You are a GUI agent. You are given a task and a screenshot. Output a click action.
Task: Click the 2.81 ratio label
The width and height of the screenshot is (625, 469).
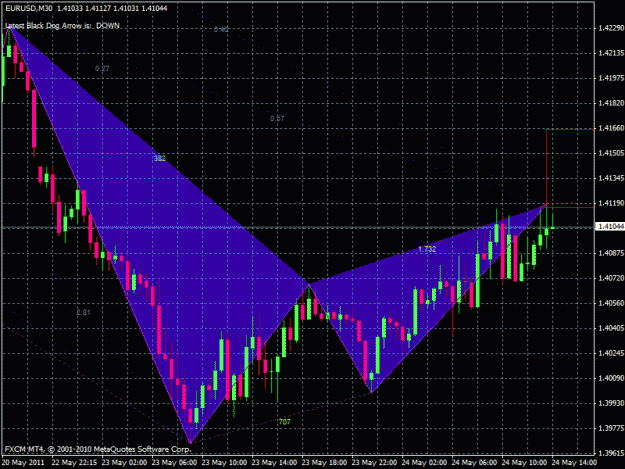pyautogui.click(x=83, y=312)
